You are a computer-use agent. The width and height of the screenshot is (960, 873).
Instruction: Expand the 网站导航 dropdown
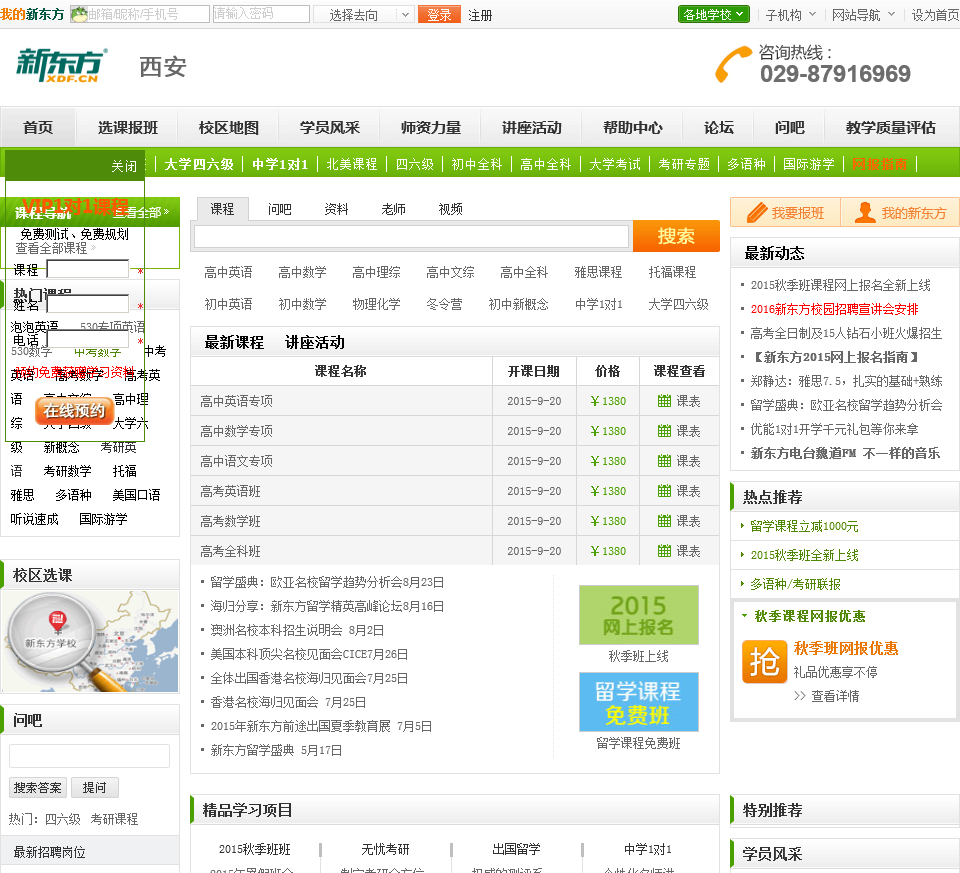[863, 15]
